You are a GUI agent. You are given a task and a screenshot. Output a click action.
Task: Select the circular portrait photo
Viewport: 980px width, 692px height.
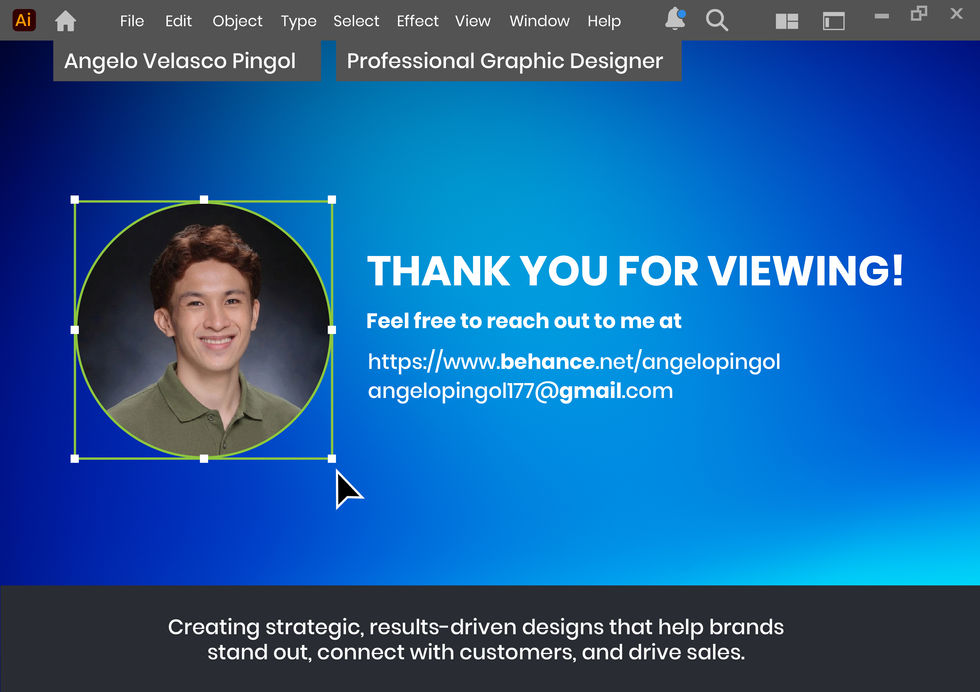pos(203,329)
